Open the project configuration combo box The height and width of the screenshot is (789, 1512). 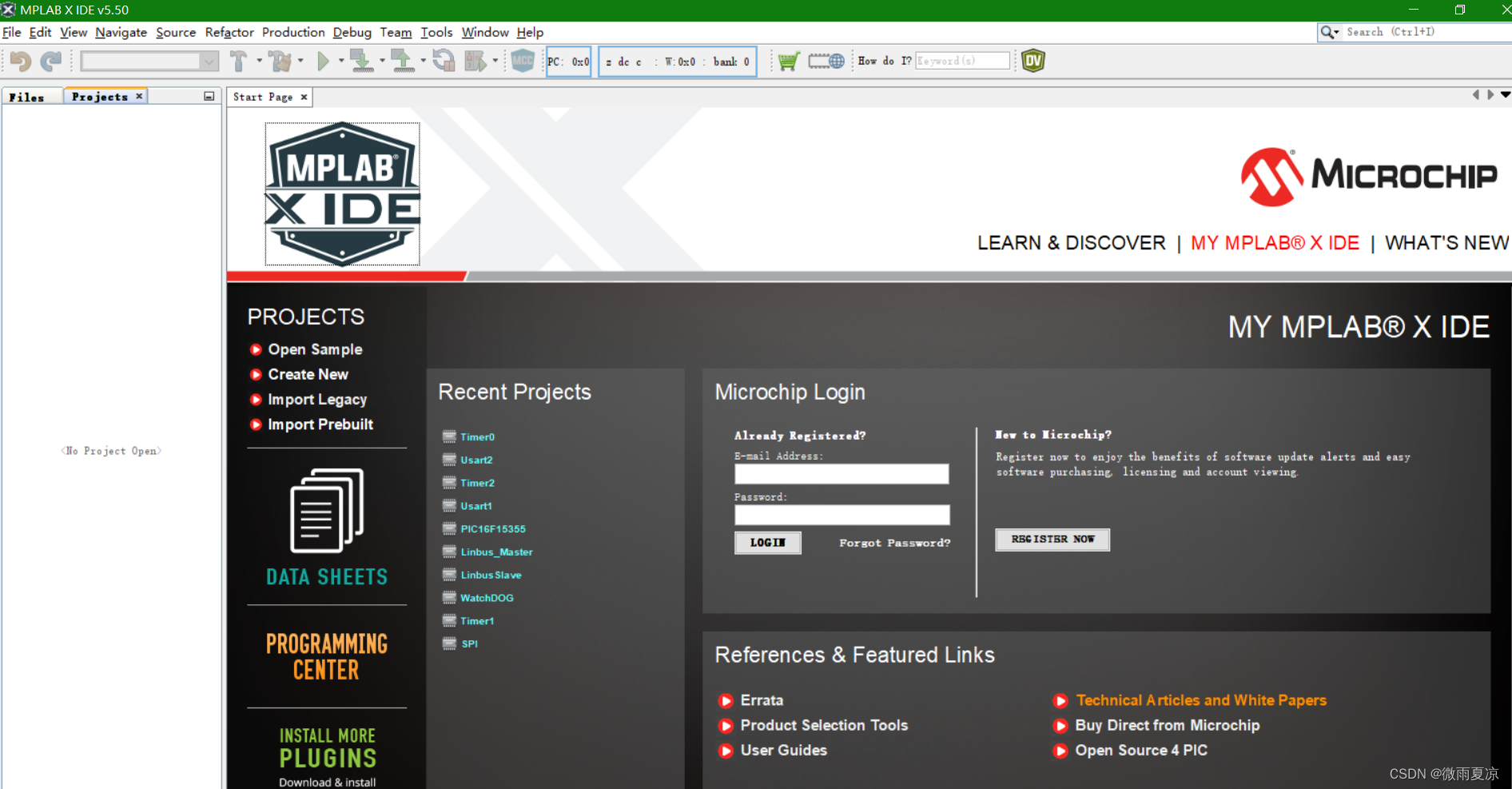tap(149, 61)
